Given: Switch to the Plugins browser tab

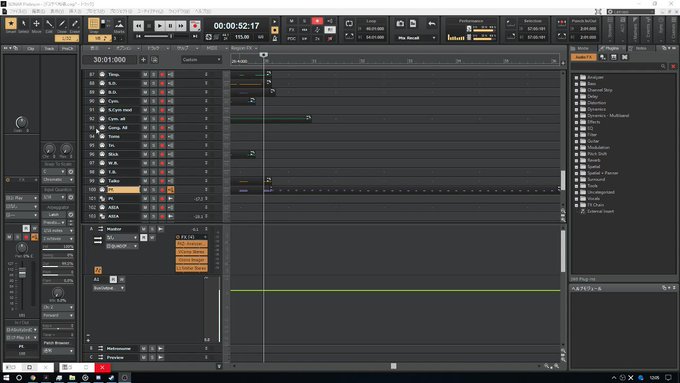Looking at the screenshot, I should [x=611, y=48].
